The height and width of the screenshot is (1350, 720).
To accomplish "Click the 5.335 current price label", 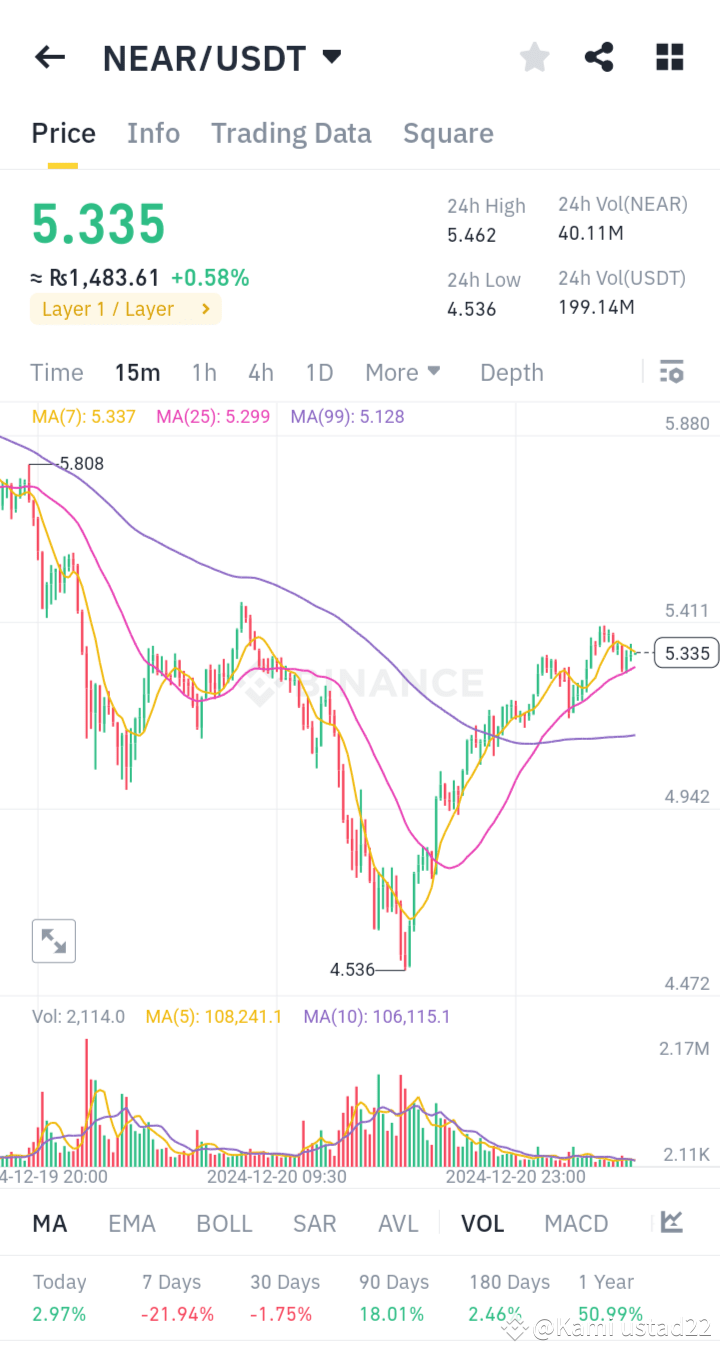I will pos(685,653).
